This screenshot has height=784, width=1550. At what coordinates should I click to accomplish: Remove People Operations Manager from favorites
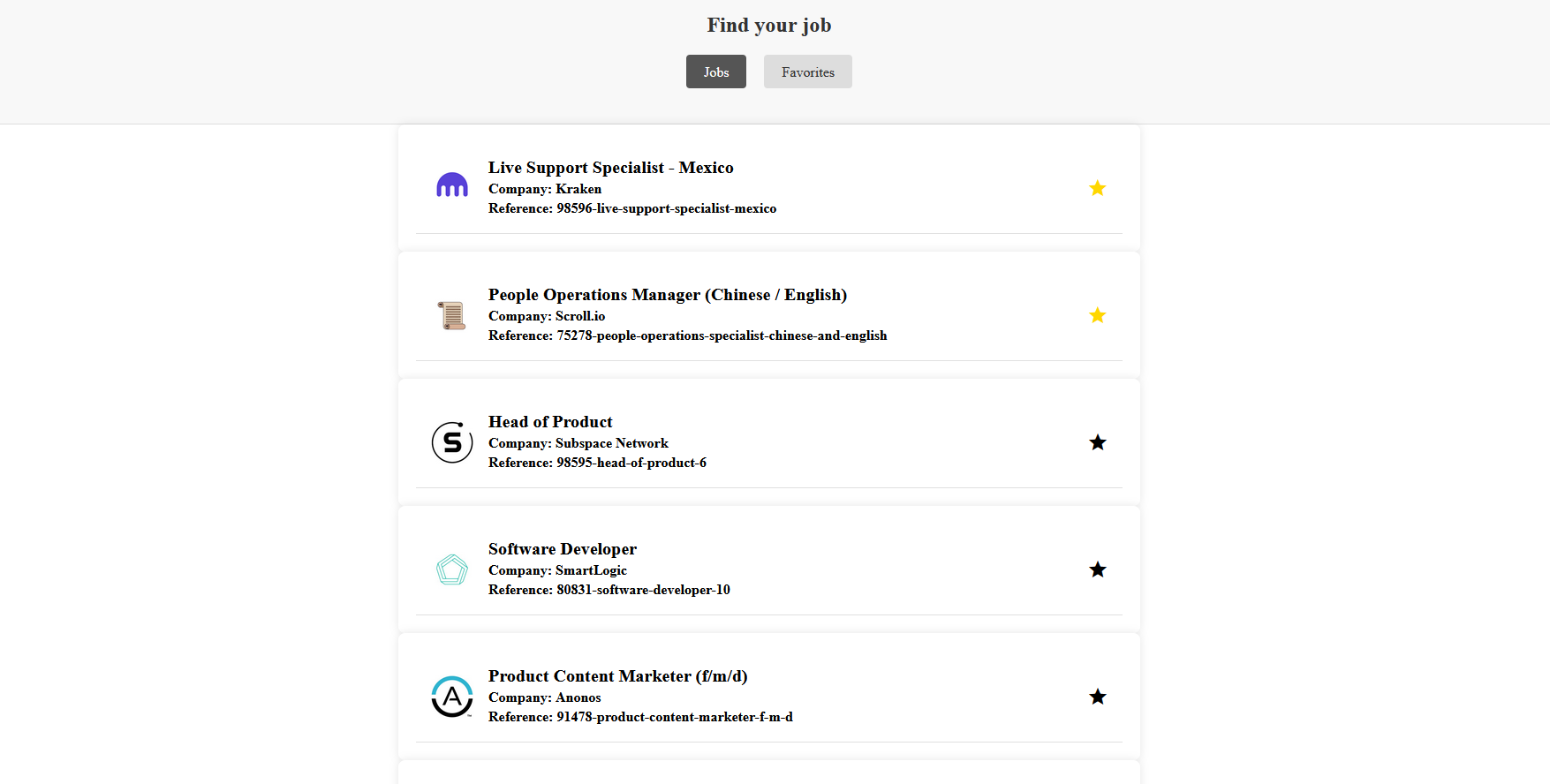point(1097,315)
